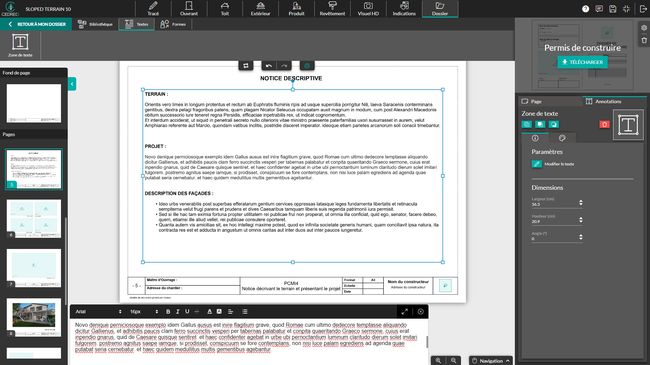Screen dimensions: 650x365
Task: Click the zoom out magnifier
Action: (454, 360)
